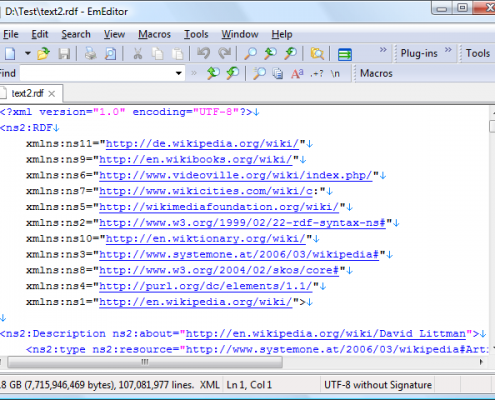
Task: Click the Paste clipboard icon
Action: (x=178, y=53)
